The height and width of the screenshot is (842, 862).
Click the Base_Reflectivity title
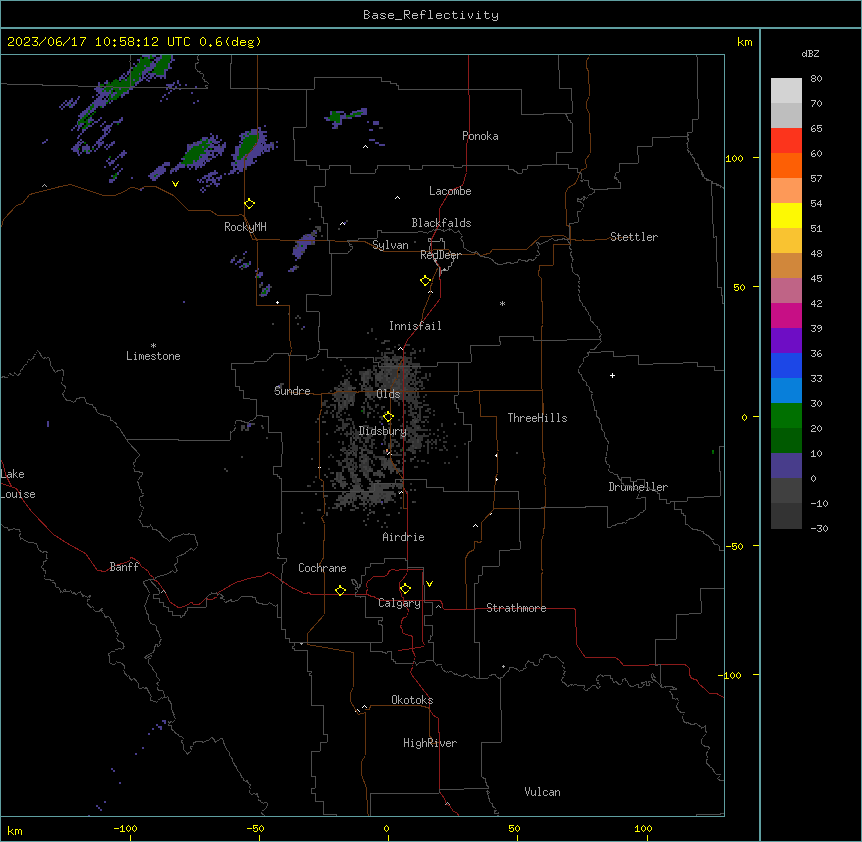[x=431, y=15]
